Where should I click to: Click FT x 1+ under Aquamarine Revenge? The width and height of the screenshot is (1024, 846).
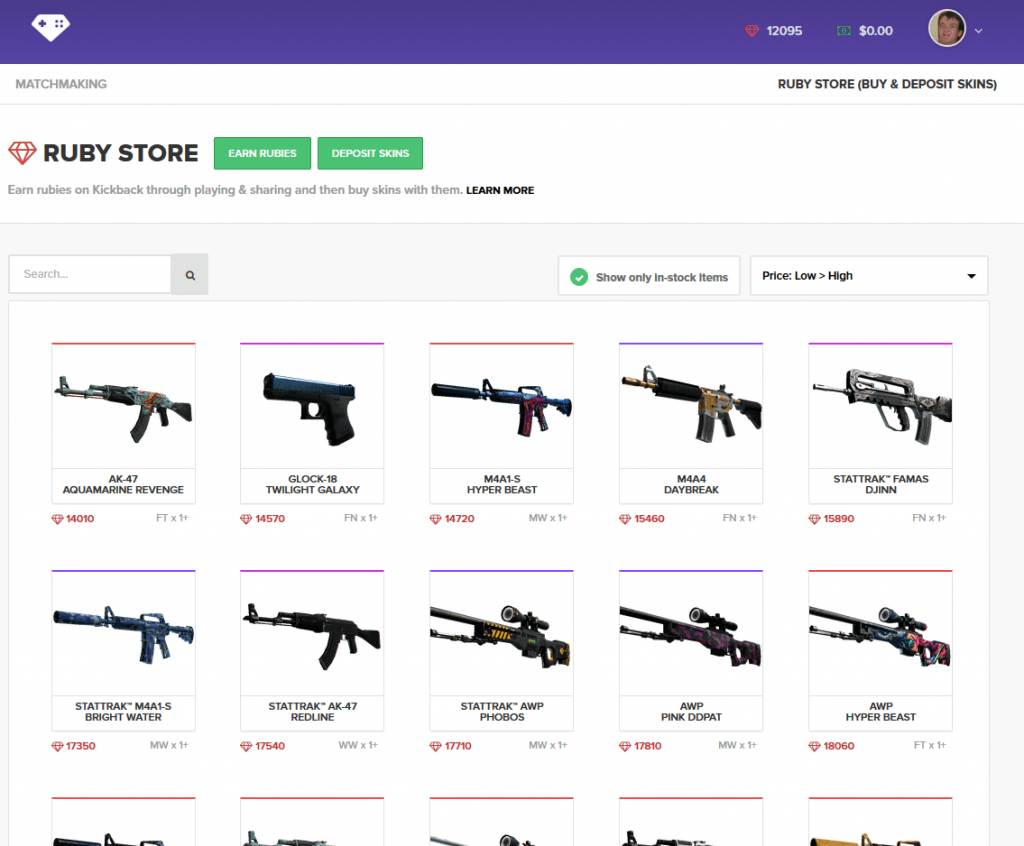pyautogui.click(x=172, y=517)
